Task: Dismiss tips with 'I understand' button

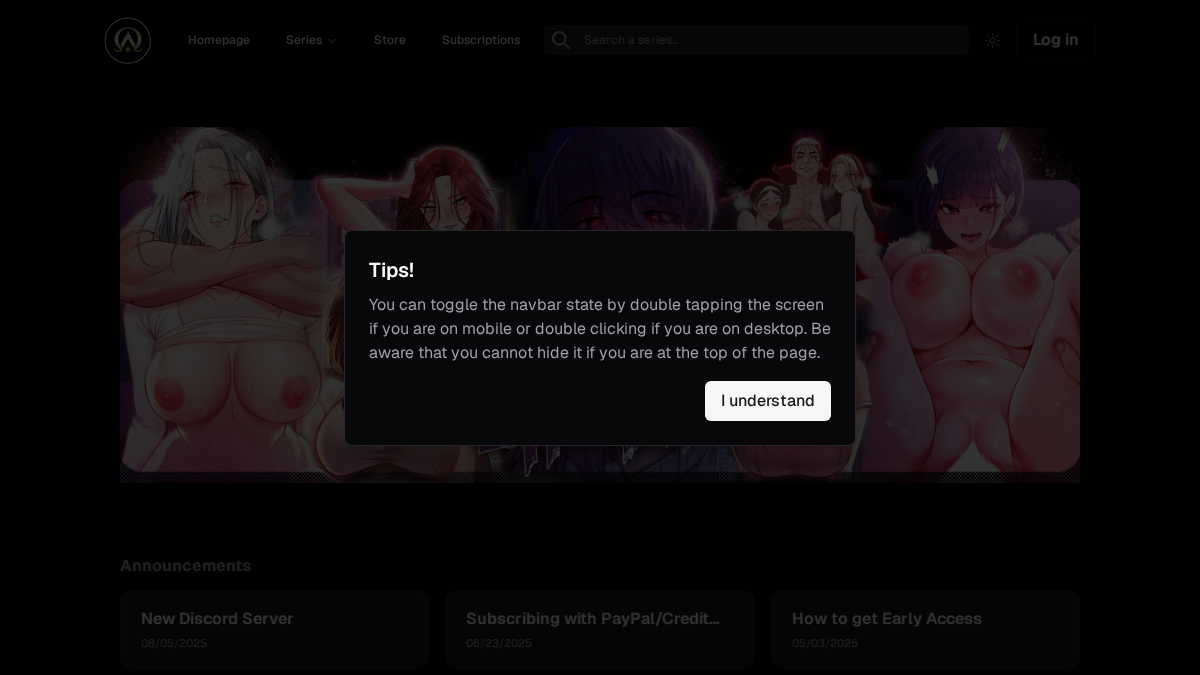Action: point(768,401)
